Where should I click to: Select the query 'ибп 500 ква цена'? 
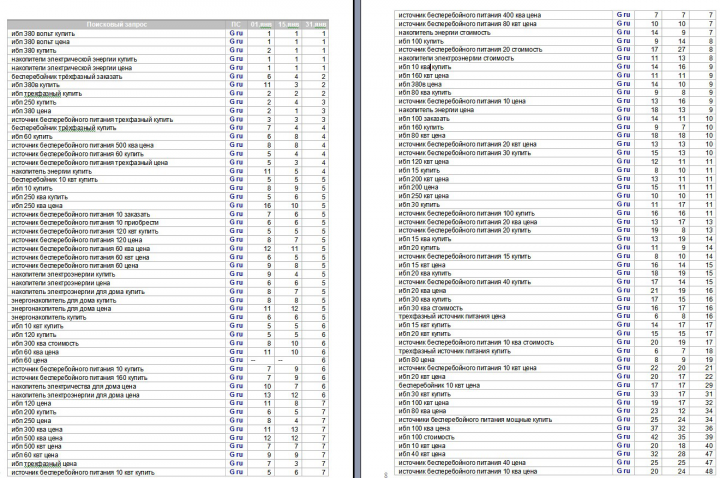pyautogui.click(x=37, y=438)
